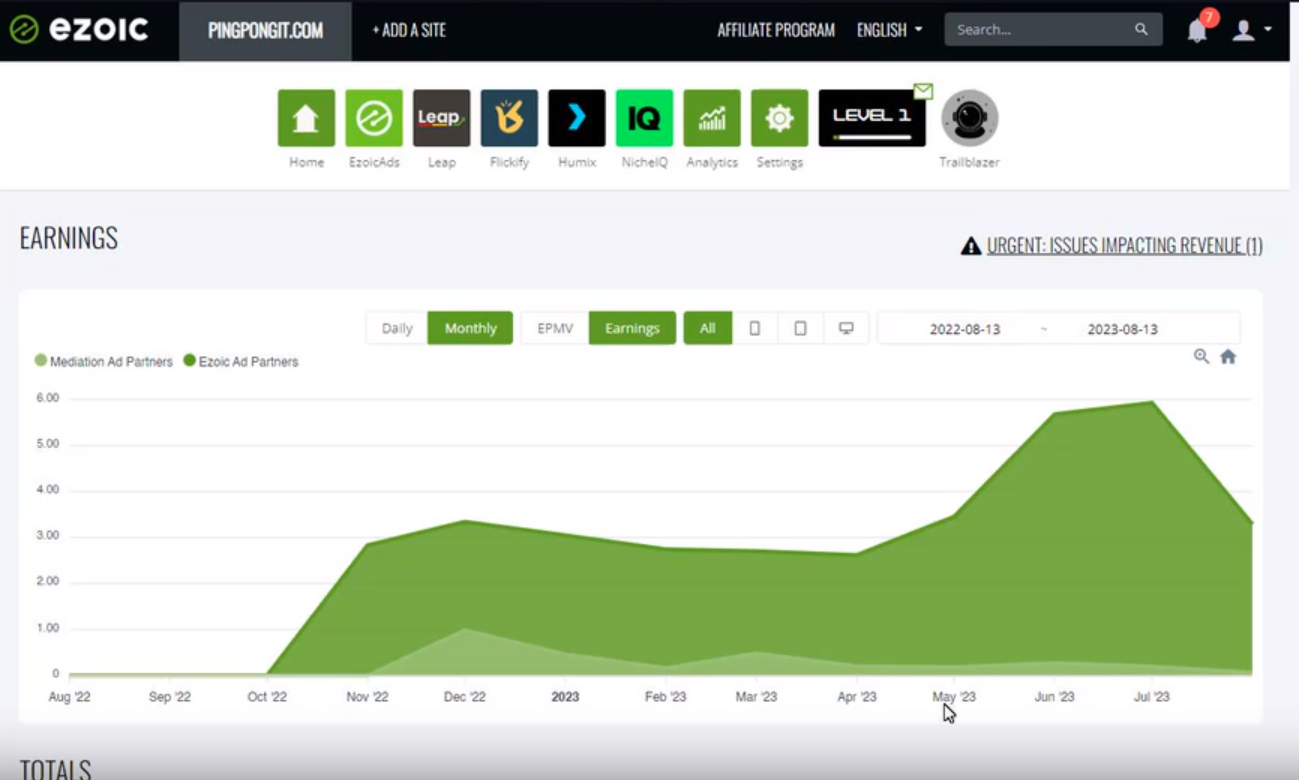Screen dimensions: 1299x780
Task: Open the Analytics icon
Action: [712, 118]
